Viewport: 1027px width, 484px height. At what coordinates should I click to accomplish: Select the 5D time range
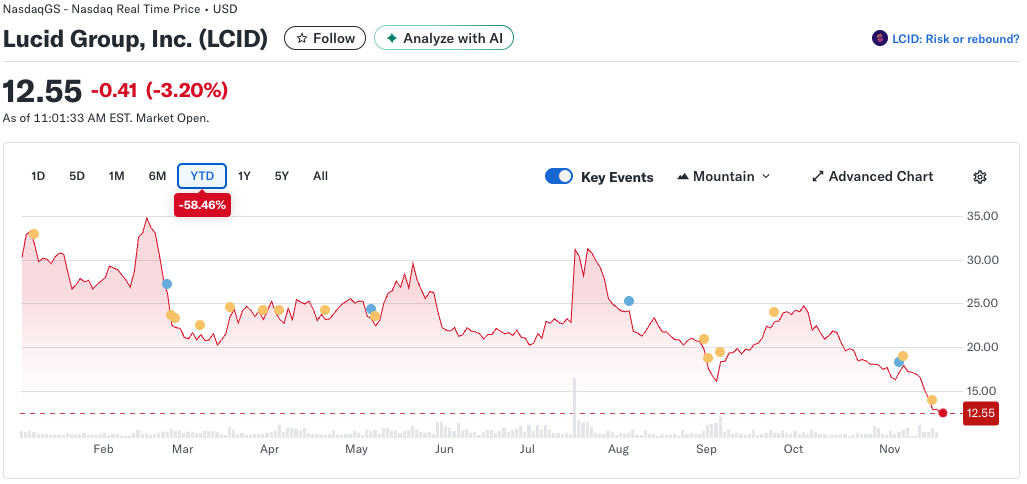77,176
